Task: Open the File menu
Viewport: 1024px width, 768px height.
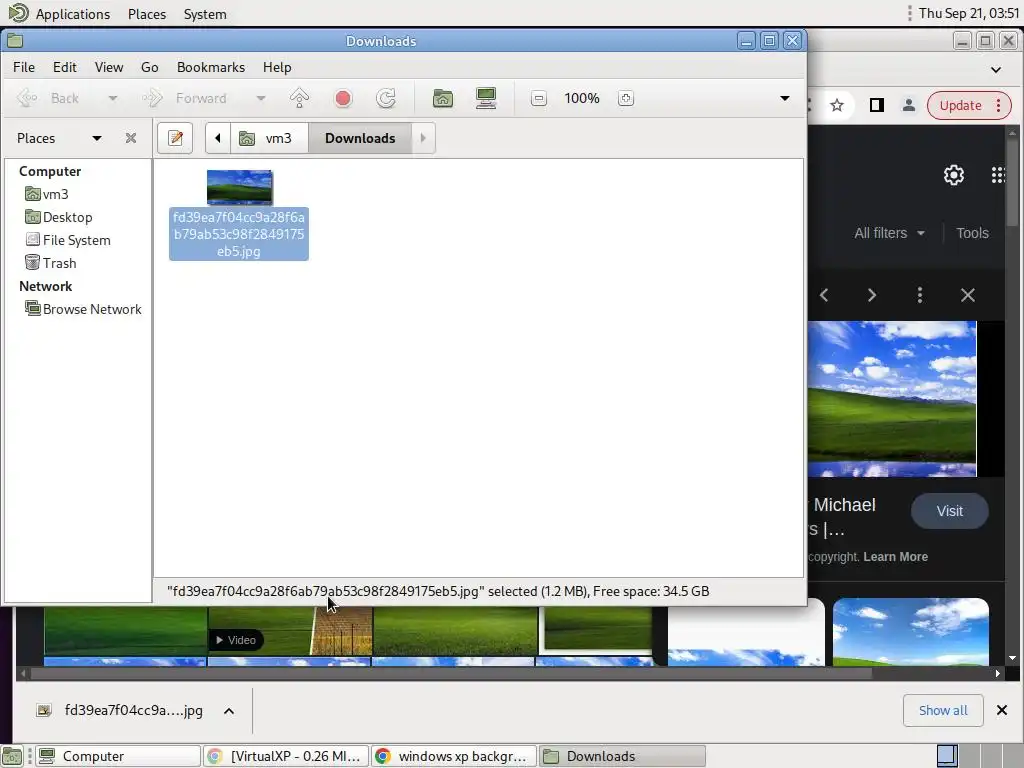Action: [x=24, y=67]
